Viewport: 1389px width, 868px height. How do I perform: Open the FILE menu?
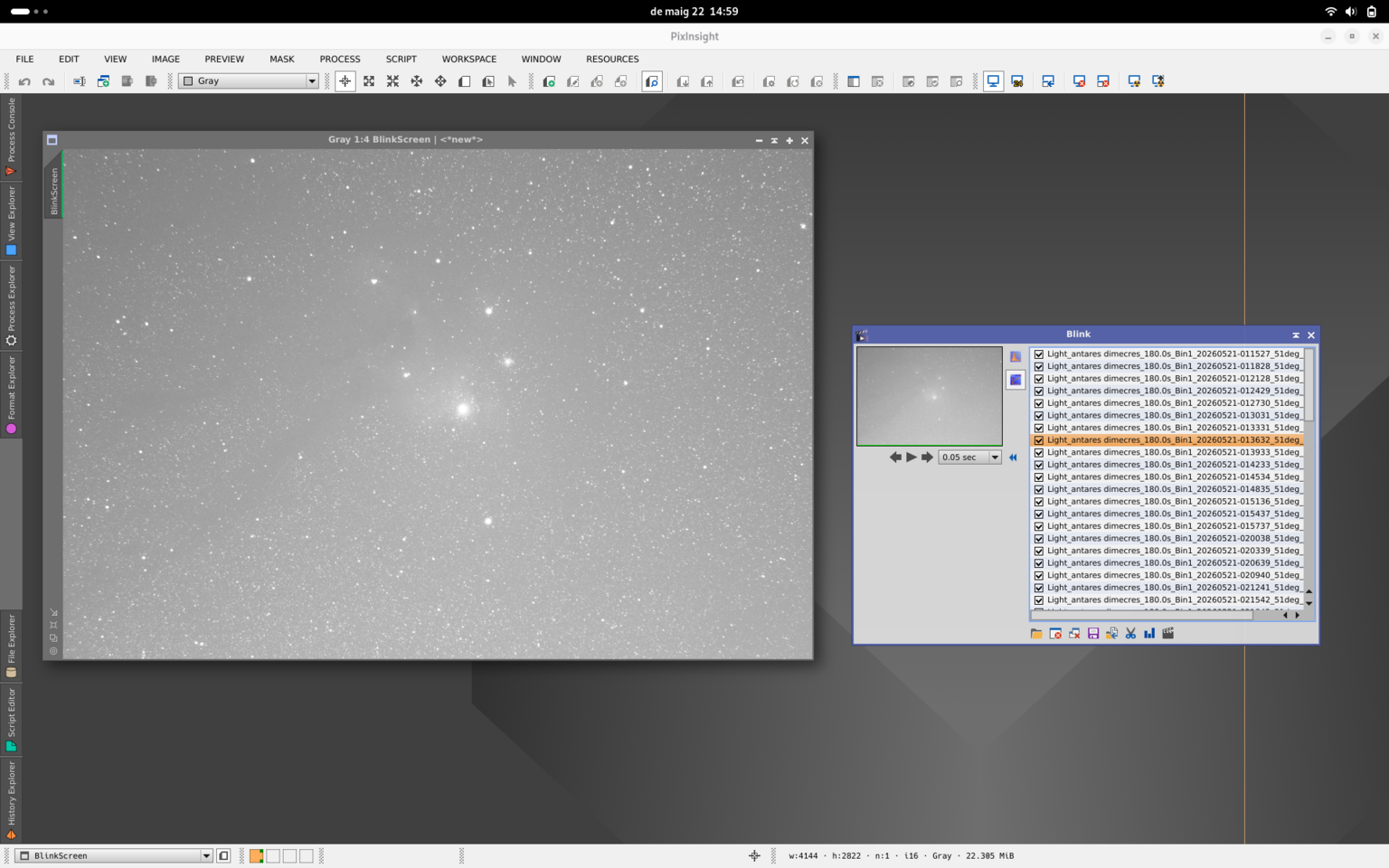click(x=24, y=59)
